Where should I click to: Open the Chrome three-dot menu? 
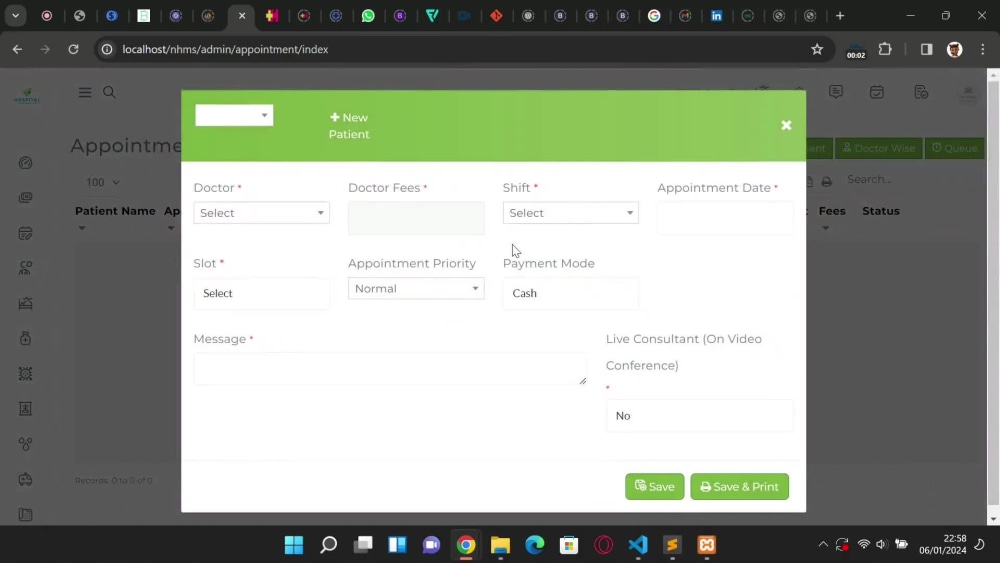[983, 49]
